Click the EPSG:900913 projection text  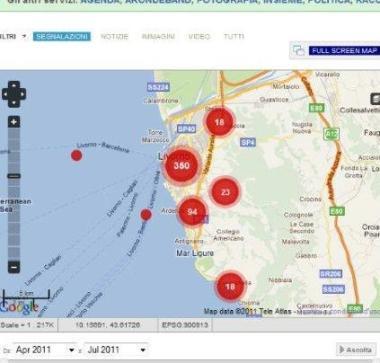(x=185, y=325)
